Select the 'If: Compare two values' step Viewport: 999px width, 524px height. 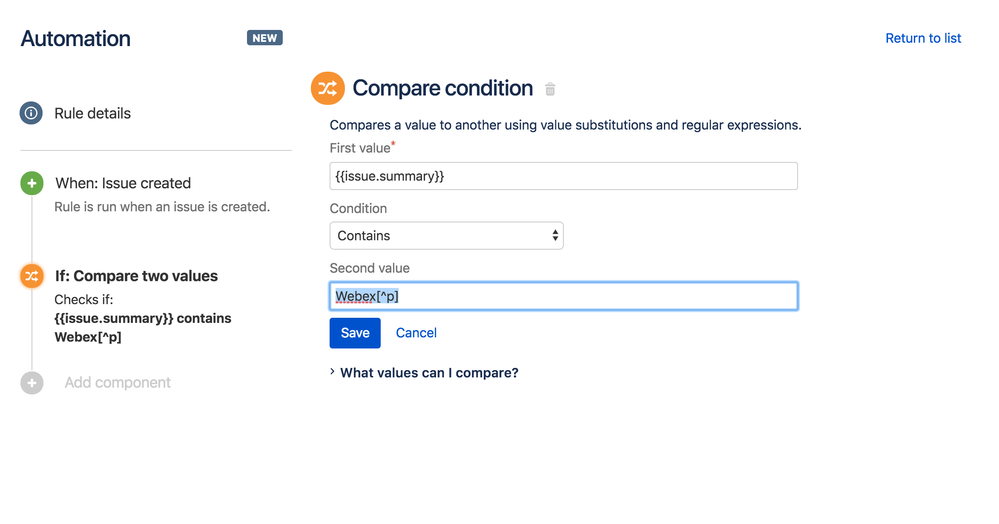[x=136, y=276]
